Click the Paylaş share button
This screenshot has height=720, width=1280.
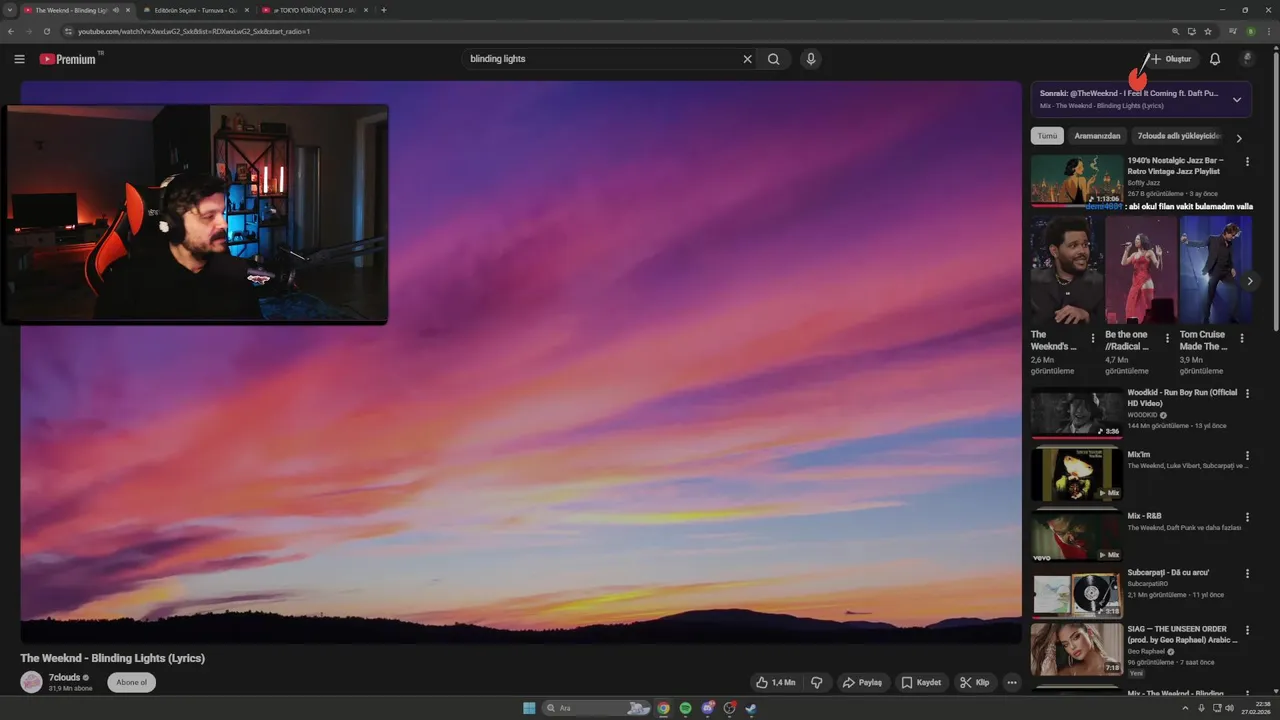click(862, 682)
